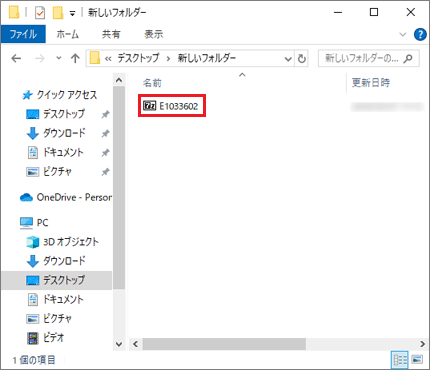
Task: Click the quick access star icon
Action: (x=27, y=95)
